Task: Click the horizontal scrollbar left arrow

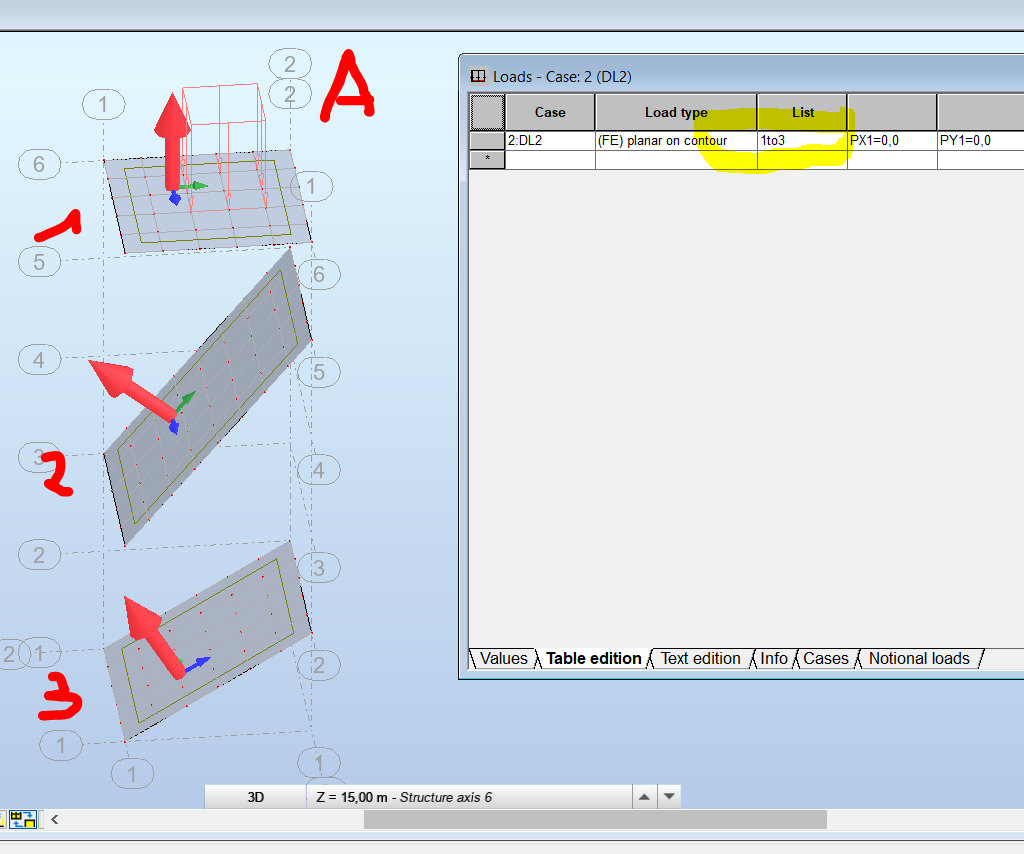Action: tap(55, 819)
